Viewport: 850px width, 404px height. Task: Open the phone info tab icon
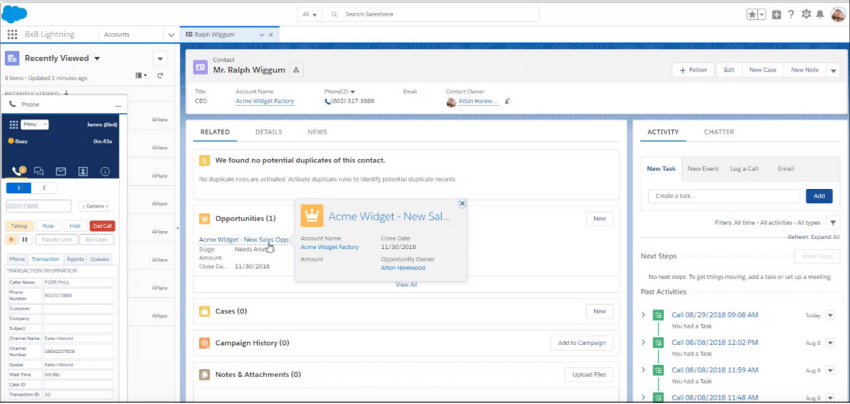pos(105,171)
